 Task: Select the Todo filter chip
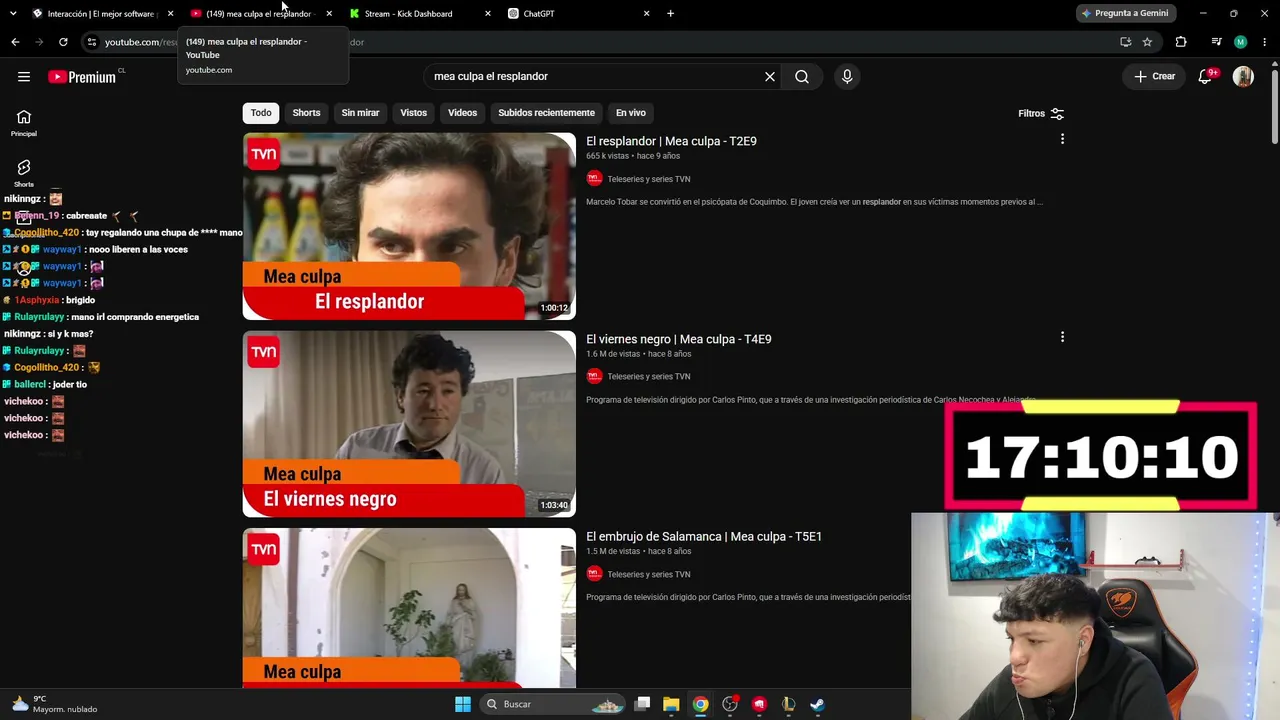pyautogui.click(x=261, y=113)
